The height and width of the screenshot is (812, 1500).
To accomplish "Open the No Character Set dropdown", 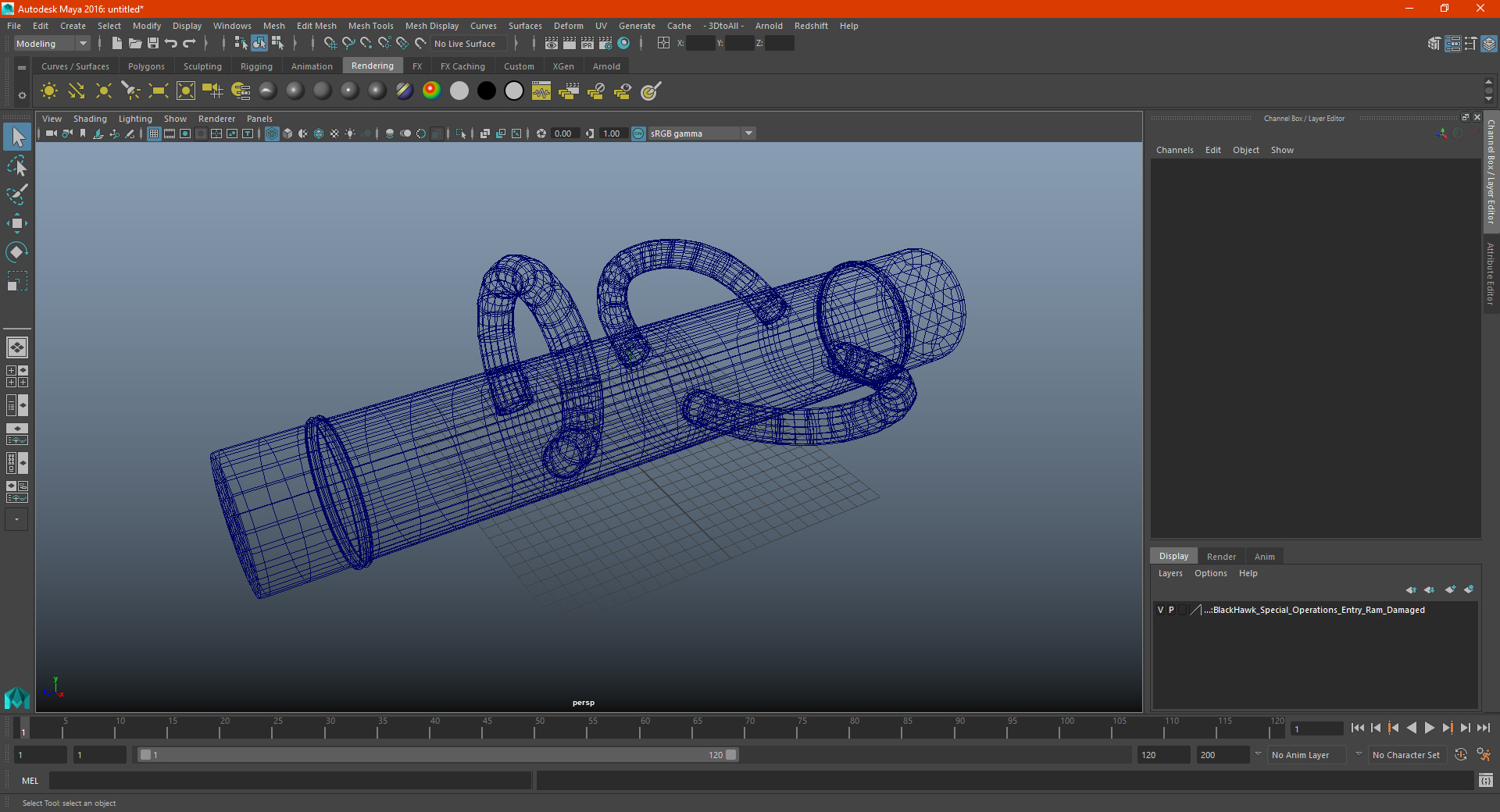I will point(1407,755).
